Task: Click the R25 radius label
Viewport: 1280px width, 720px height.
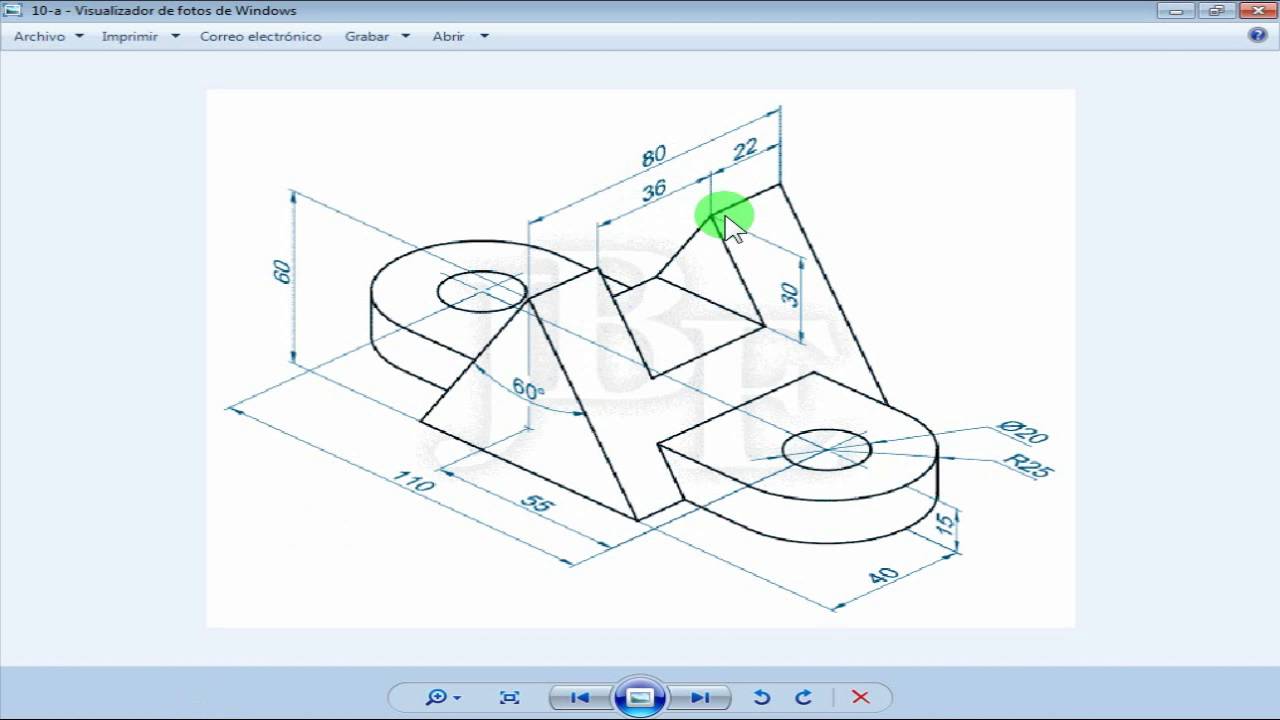Action: [x=1028, y=466]
